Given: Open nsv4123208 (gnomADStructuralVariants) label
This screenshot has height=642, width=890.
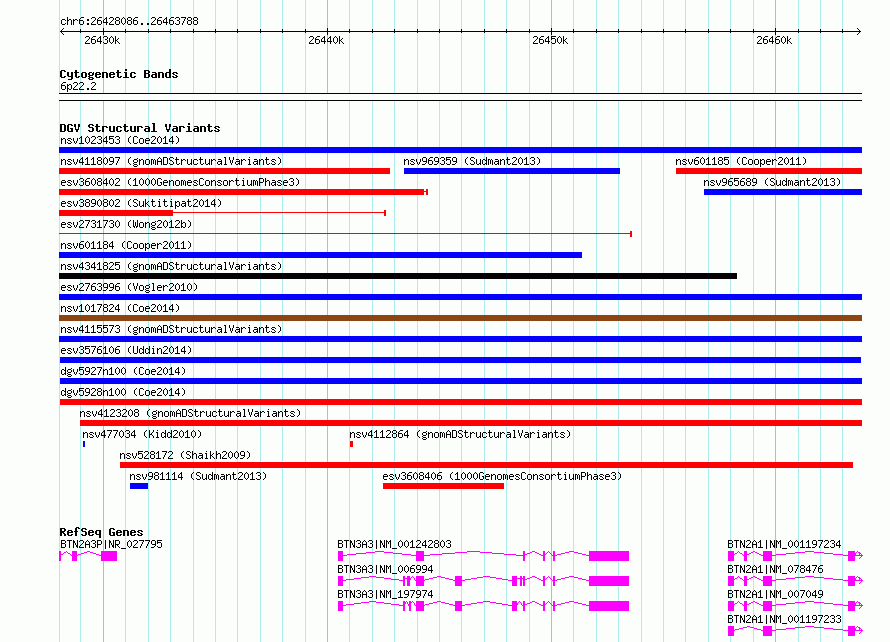Looking at the screenshot, I should [x=190, y=413].
